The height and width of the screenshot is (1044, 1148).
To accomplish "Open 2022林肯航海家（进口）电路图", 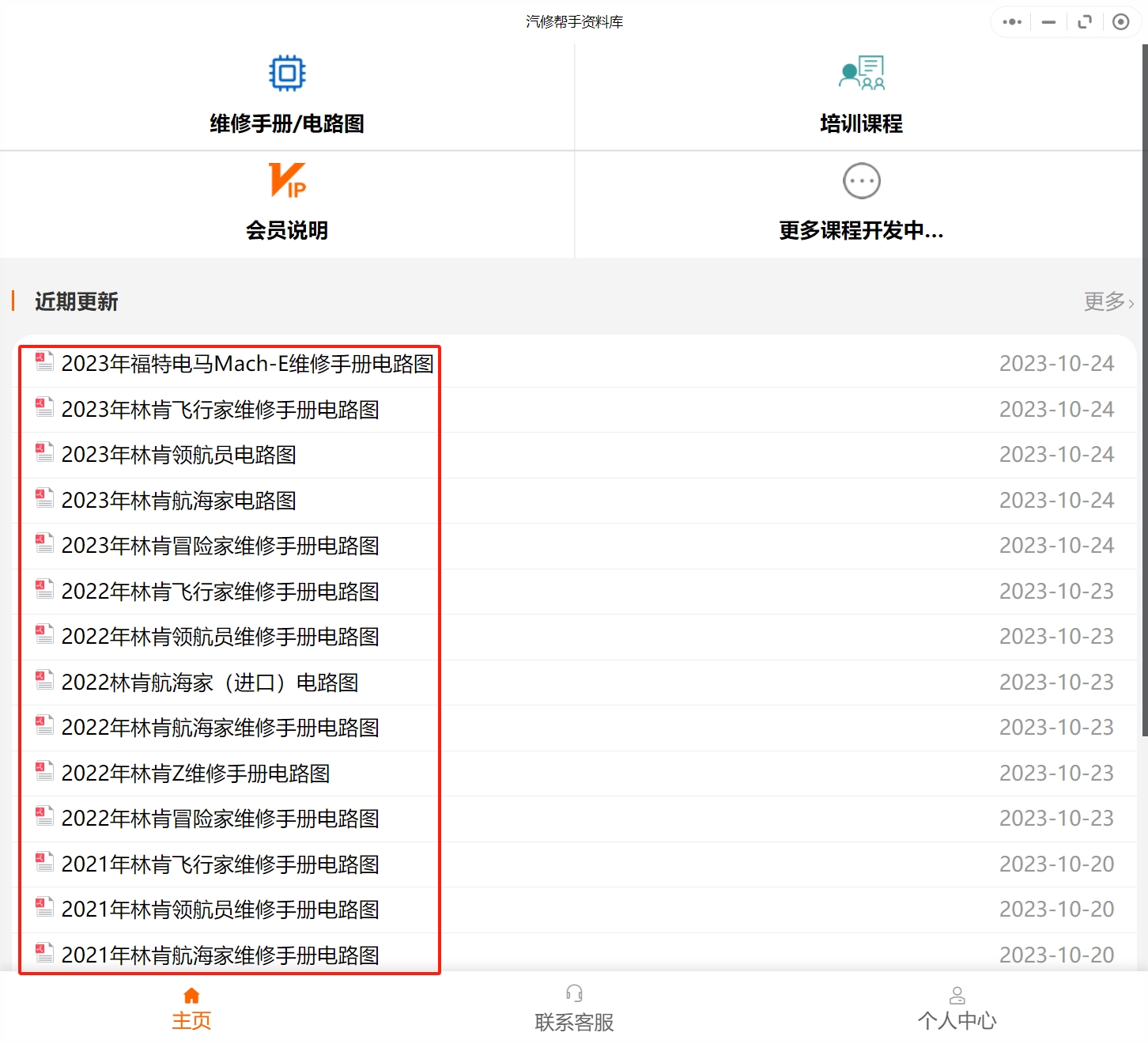I will click(x=210, y=682).
